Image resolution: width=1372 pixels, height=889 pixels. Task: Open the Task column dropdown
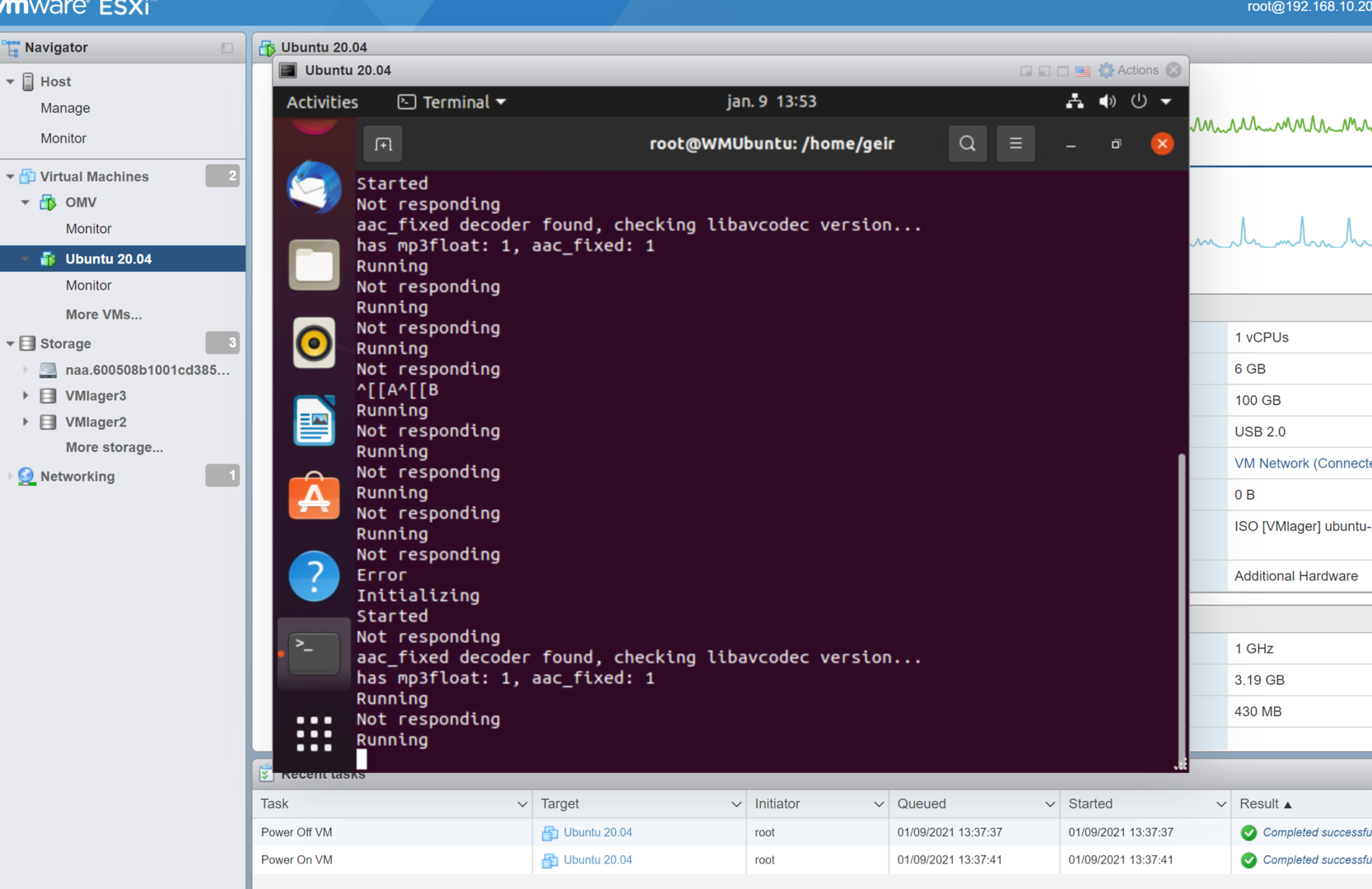522,804
